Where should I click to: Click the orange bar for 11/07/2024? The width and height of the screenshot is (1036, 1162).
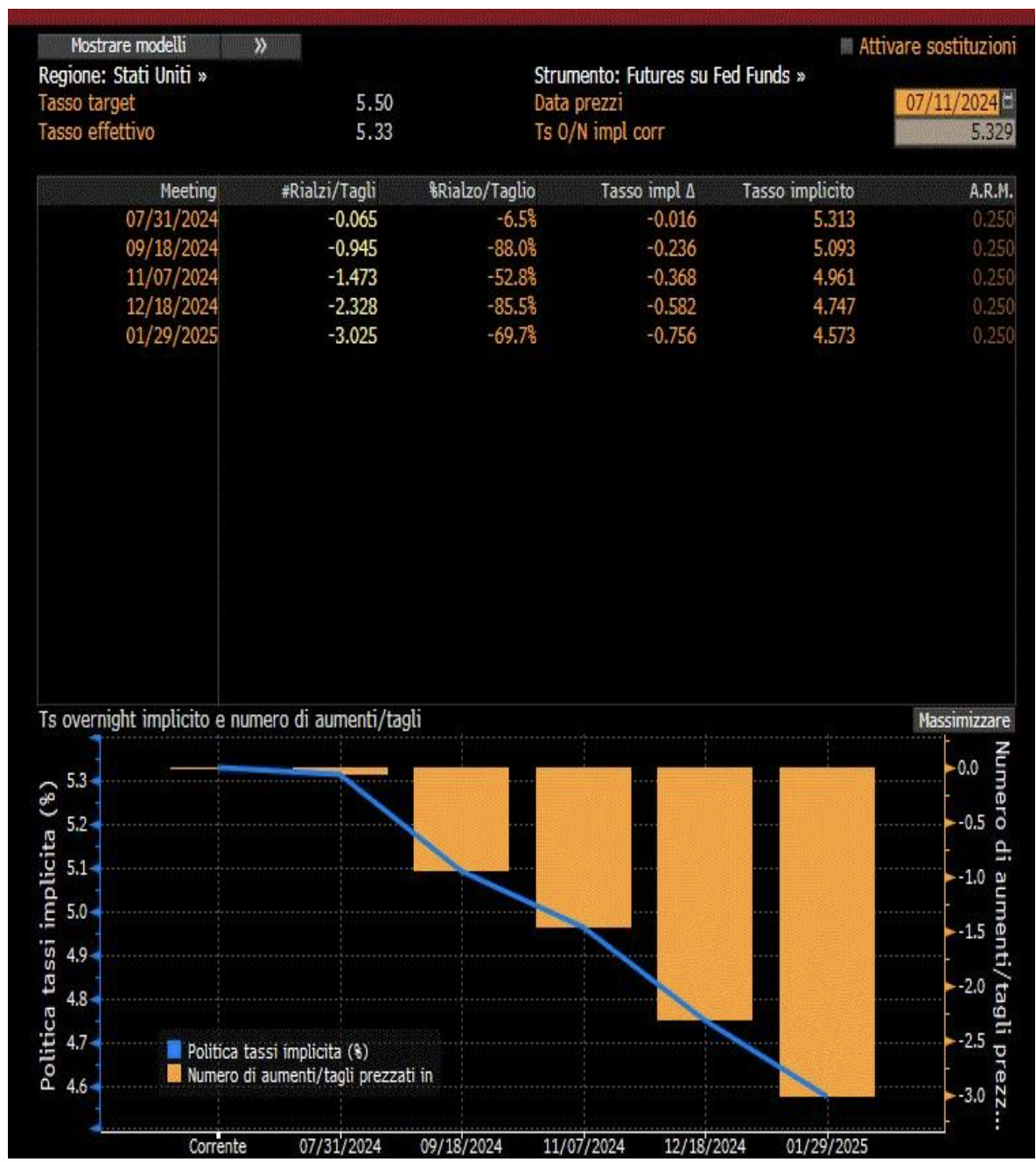point(583,847)
